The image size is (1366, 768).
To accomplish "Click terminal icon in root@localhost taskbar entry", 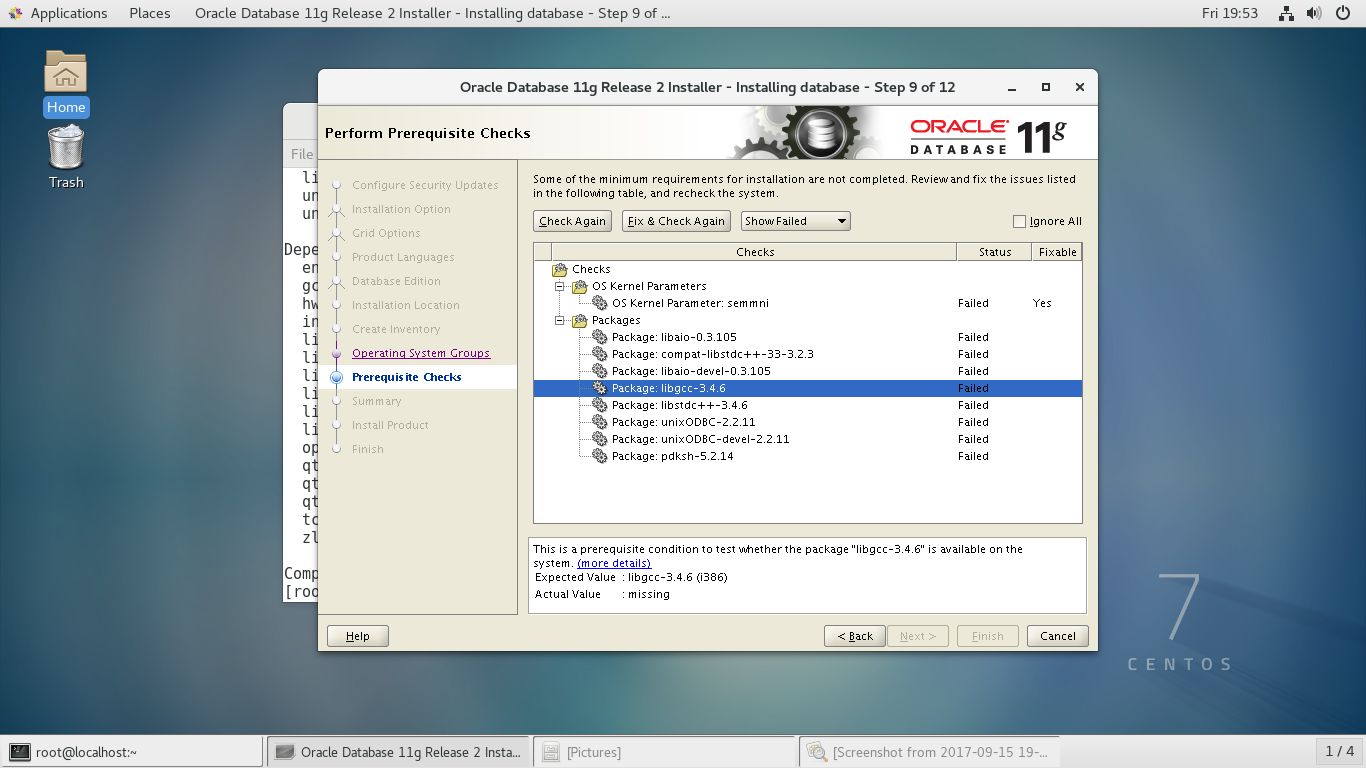I will (19, 752).
